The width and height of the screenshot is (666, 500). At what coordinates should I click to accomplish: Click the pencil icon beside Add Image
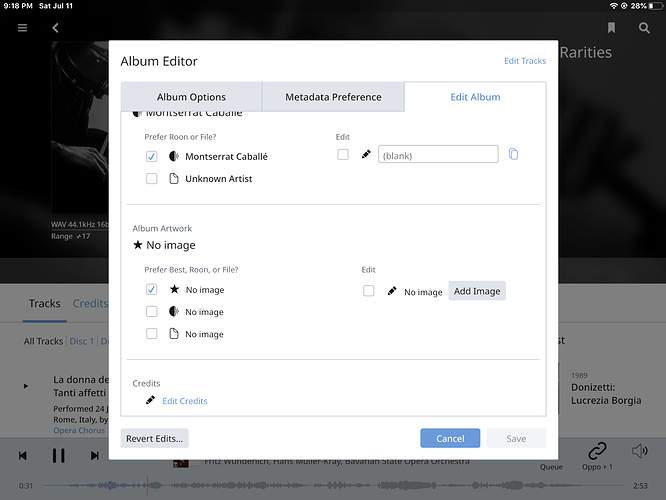[x=392, y=291]
